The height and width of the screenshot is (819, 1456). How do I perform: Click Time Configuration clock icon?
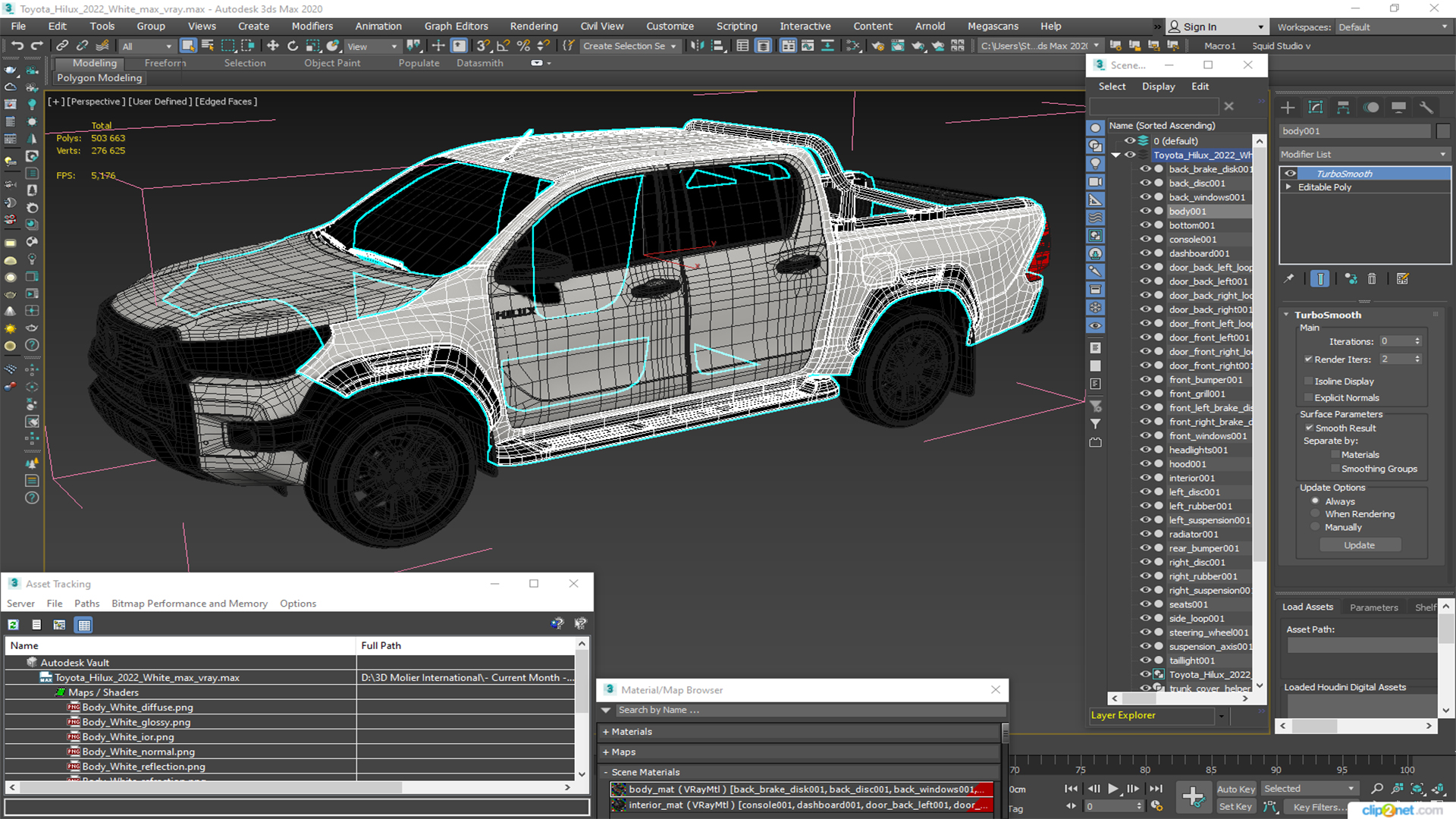[1156, 806]
